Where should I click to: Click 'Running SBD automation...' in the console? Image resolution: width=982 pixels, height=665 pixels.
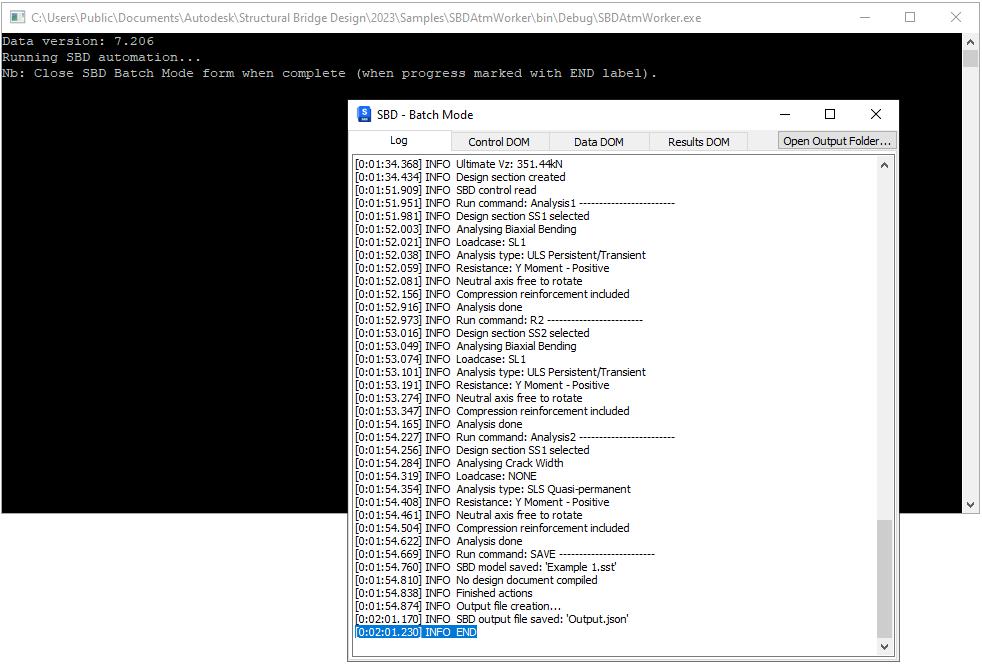[x=101, y=57]
